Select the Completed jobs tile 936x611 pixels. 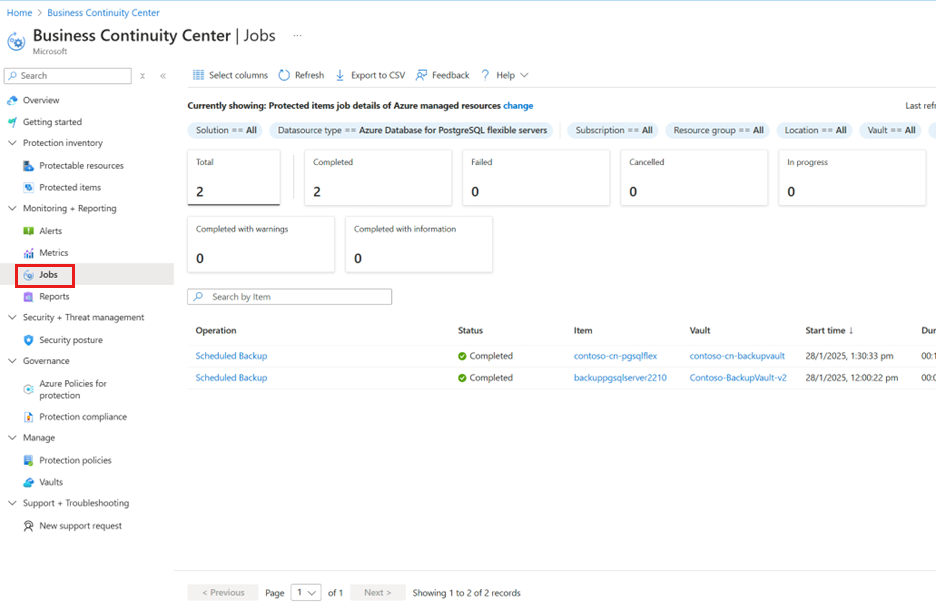pos(378,178)
